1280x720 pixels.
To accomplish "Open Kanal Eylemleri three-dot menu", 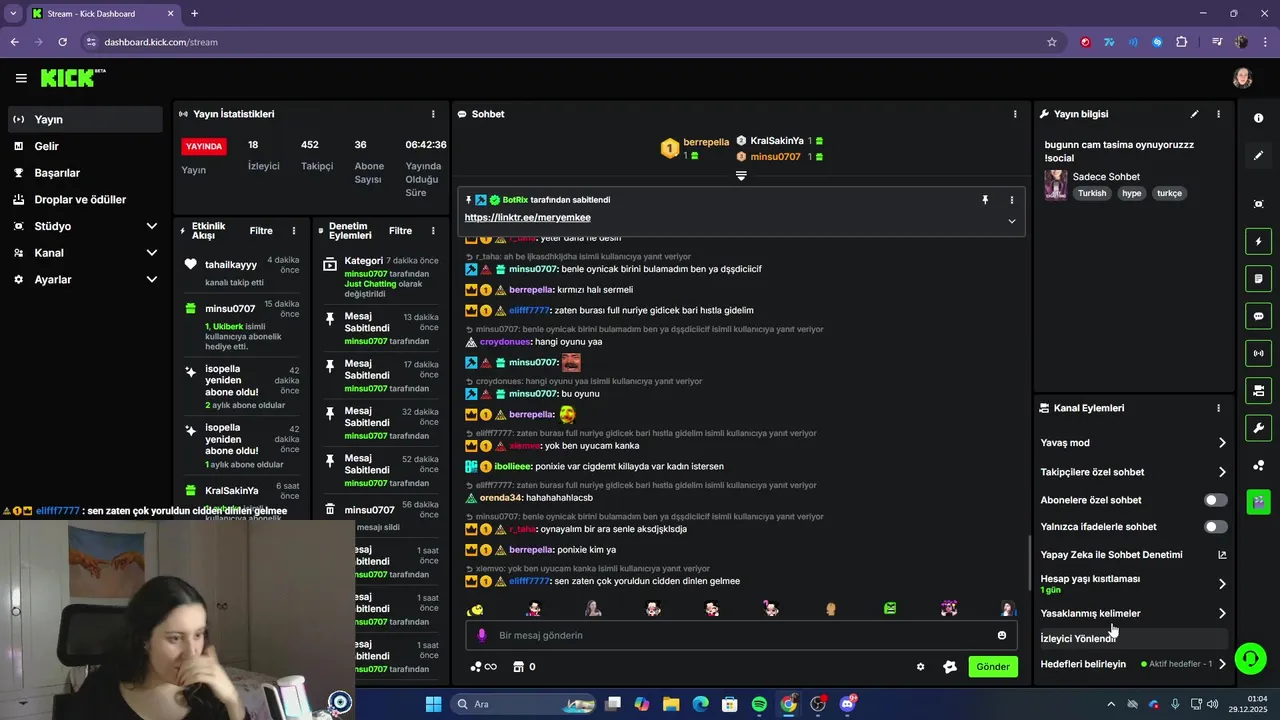I will [x=1218, y=408].
